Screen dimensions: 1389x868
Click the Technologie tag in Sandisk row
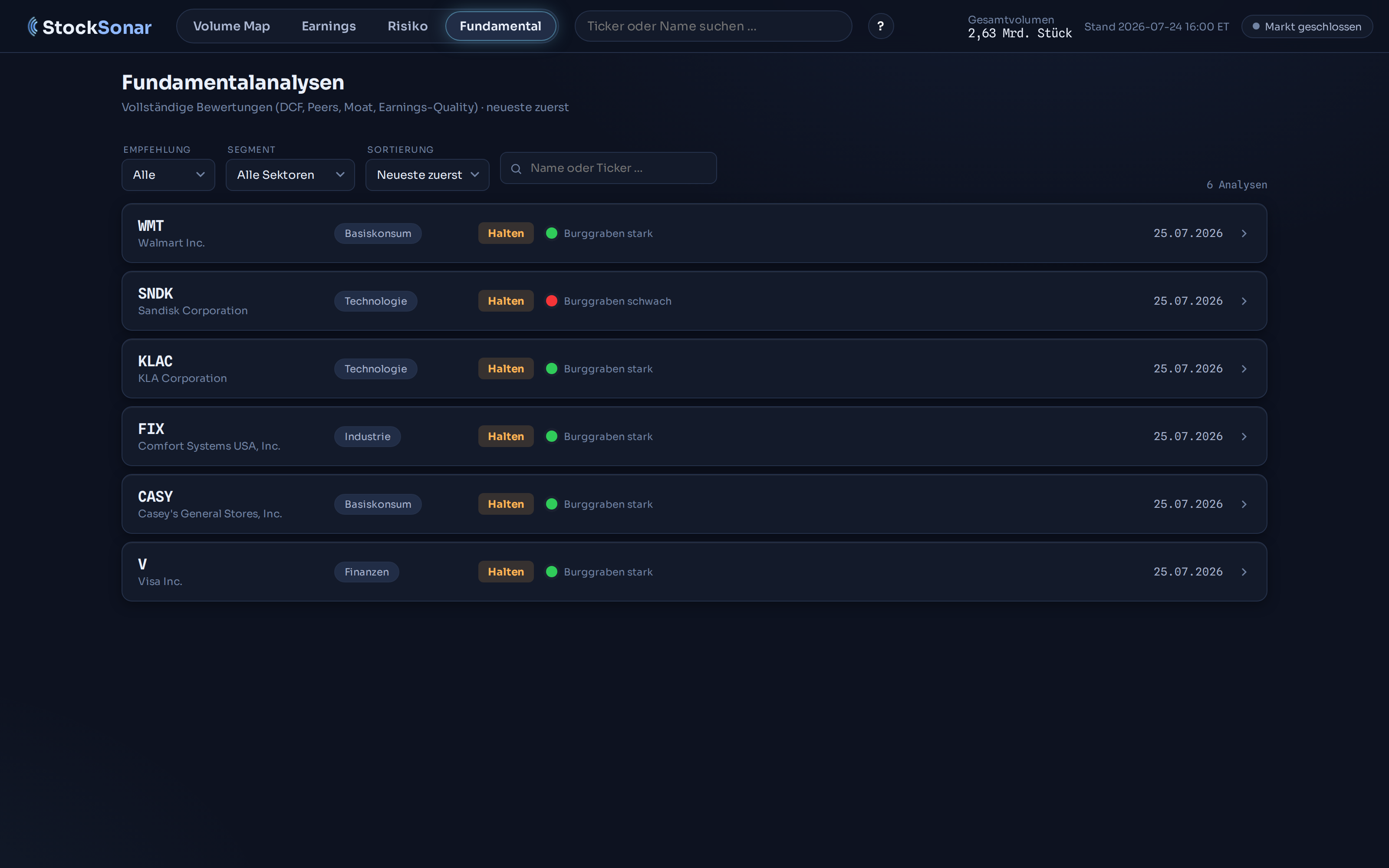375,301
